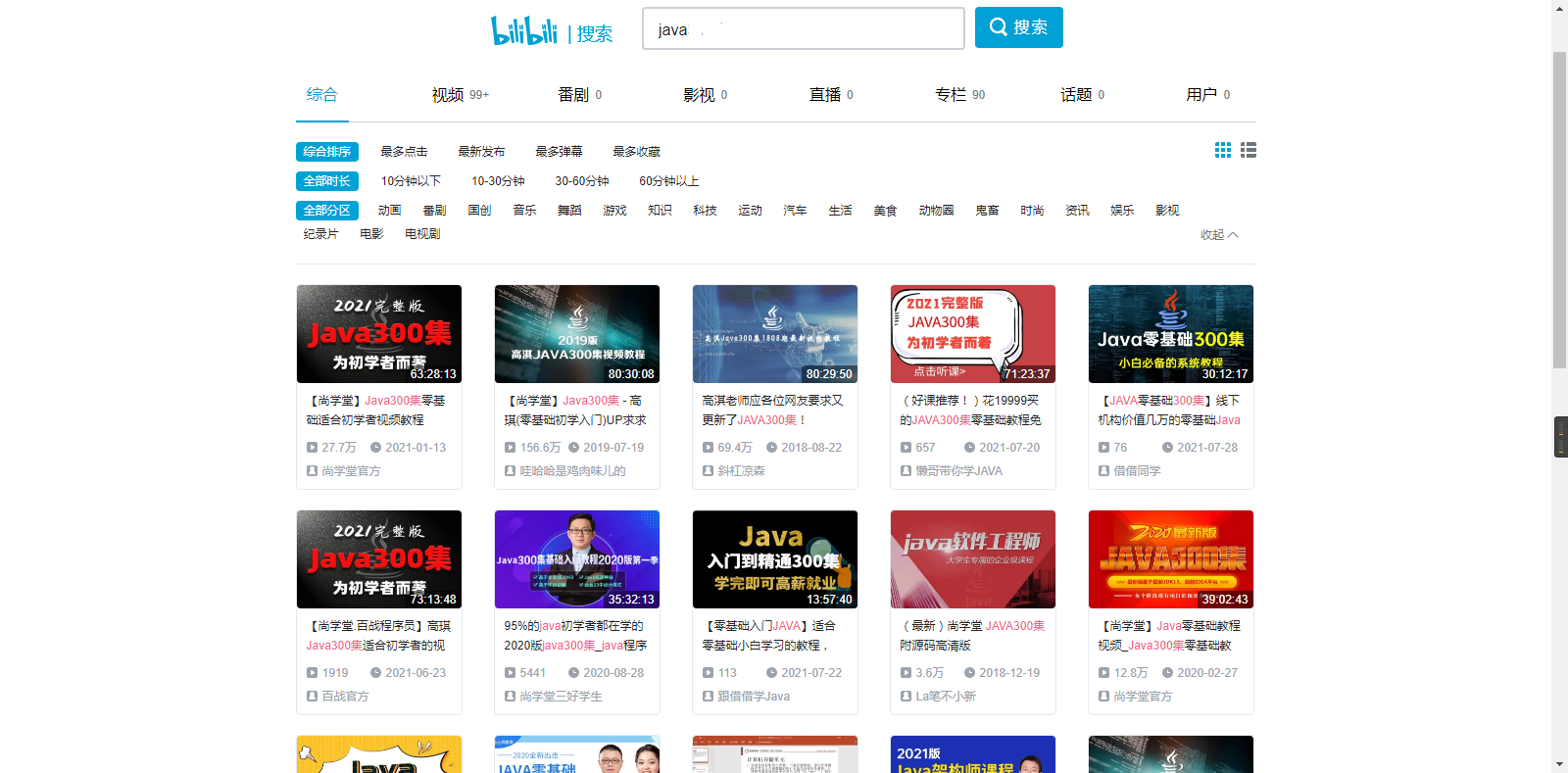Open the 直播 tab
This screenshot has width=1568, height=773.
(x=831, y=94)
